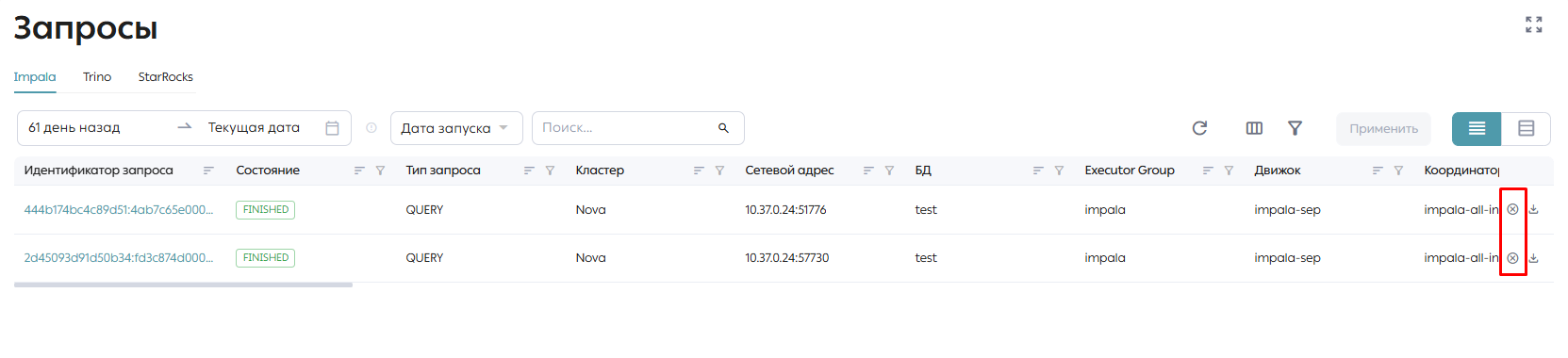Switch to compact list view
Image resolution: width=1568 pixels, height=358 pixels.
(1477, 128)
